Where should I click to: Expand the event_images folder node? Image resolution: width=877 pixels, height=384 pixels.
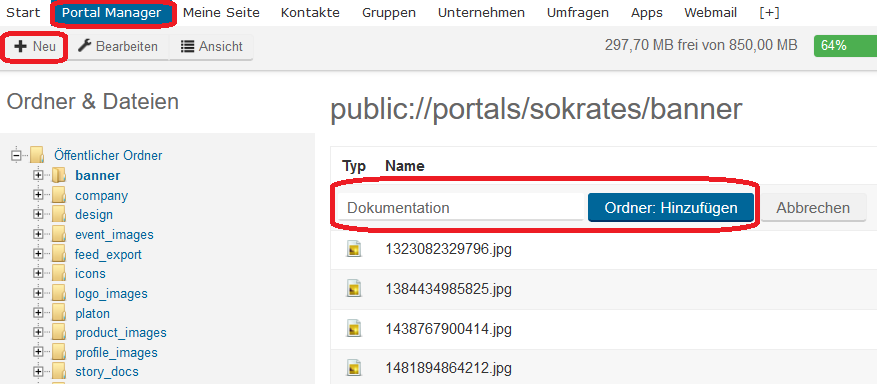point(38,234)
